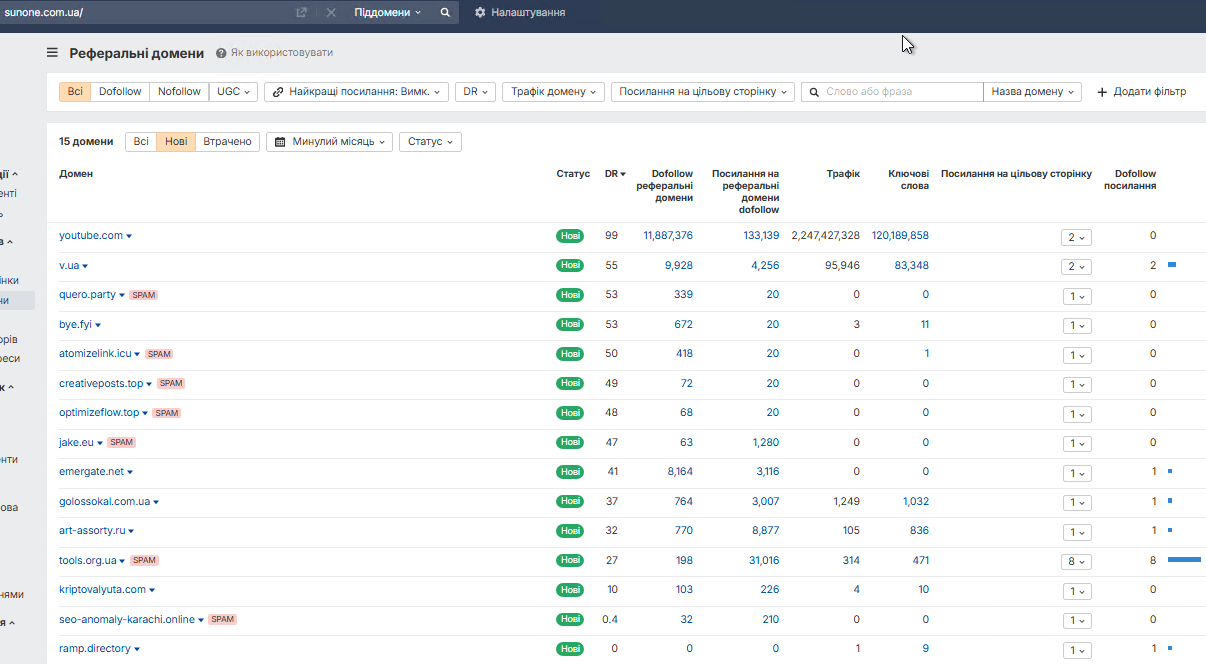This screenshot has width=1206, height=664.
Task: Toggle the Втрачено domains filter
Action: pos(227,142)
